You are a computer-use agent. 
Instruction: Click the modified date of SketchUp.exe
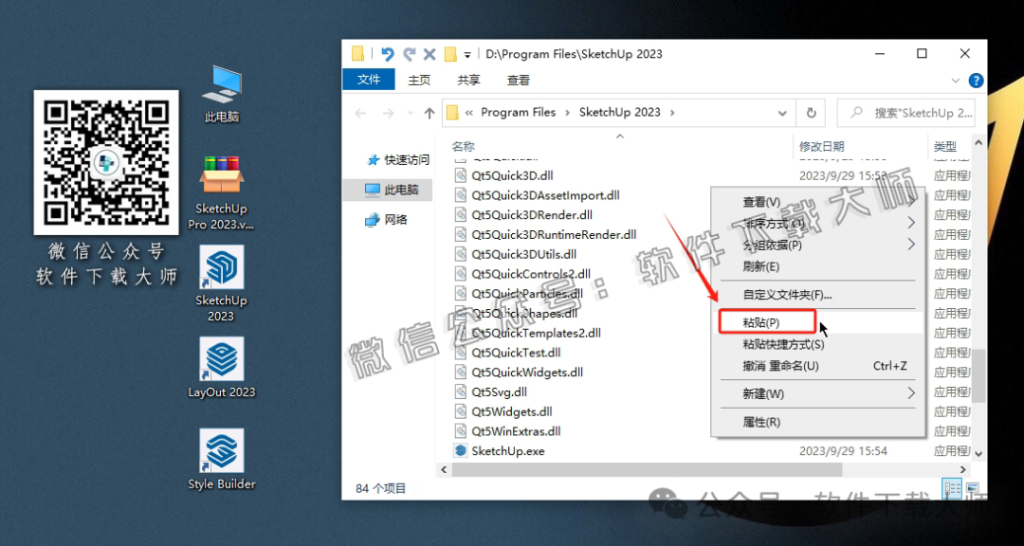point(843,451)
